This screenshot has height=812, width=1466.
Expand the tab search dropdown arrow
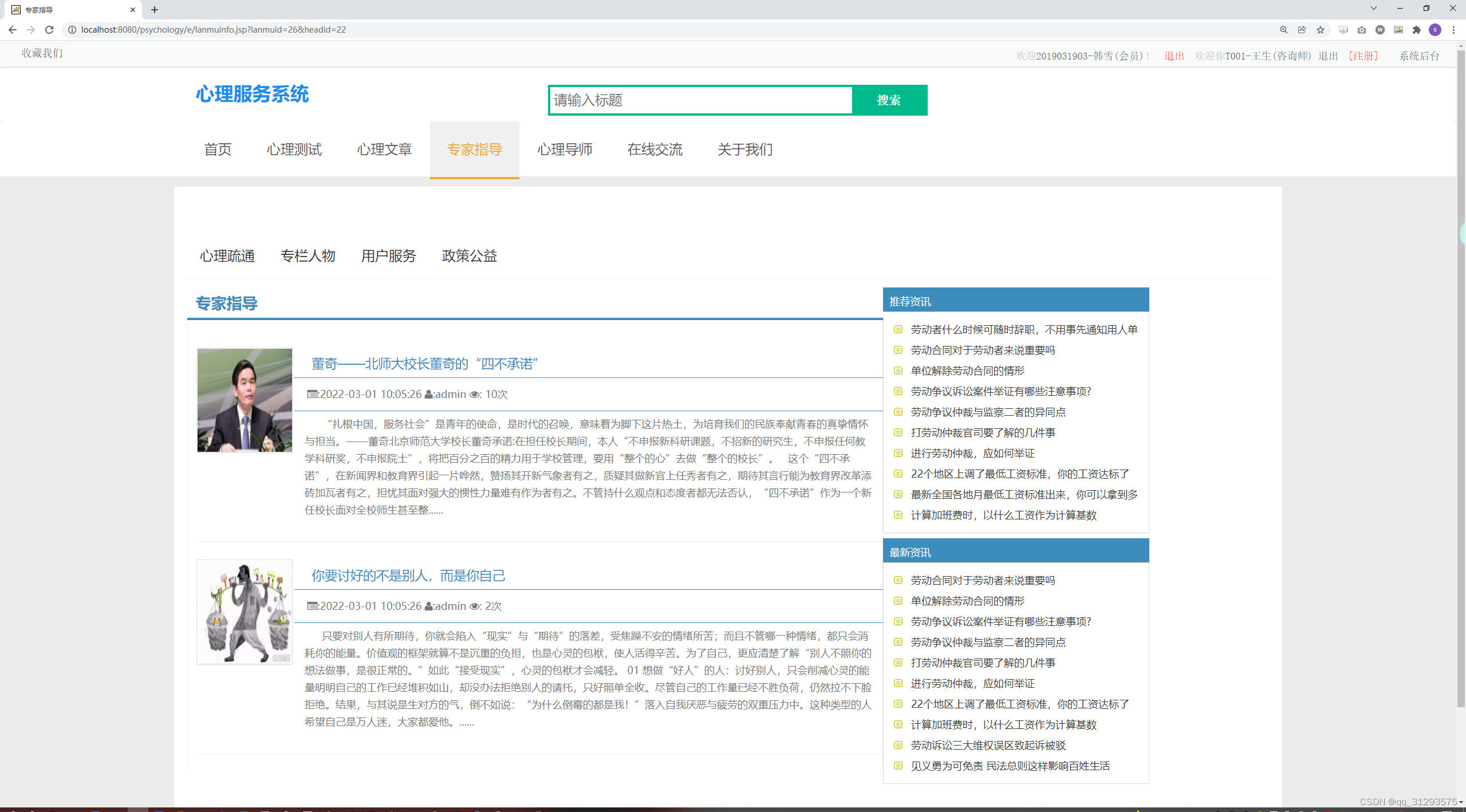(1373, 9)
